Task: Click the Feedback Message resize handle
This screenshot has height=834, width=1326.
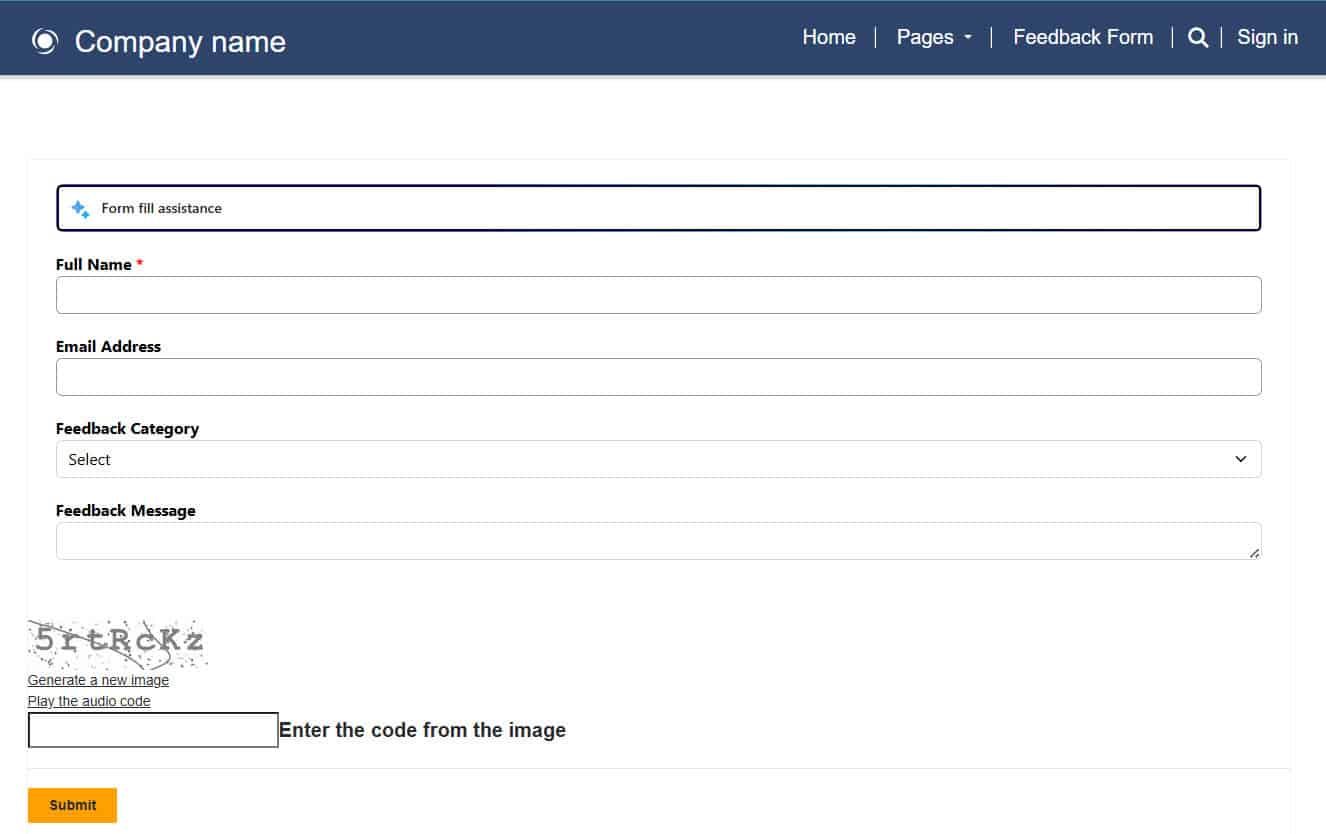Action: [x=1254, y=552]
